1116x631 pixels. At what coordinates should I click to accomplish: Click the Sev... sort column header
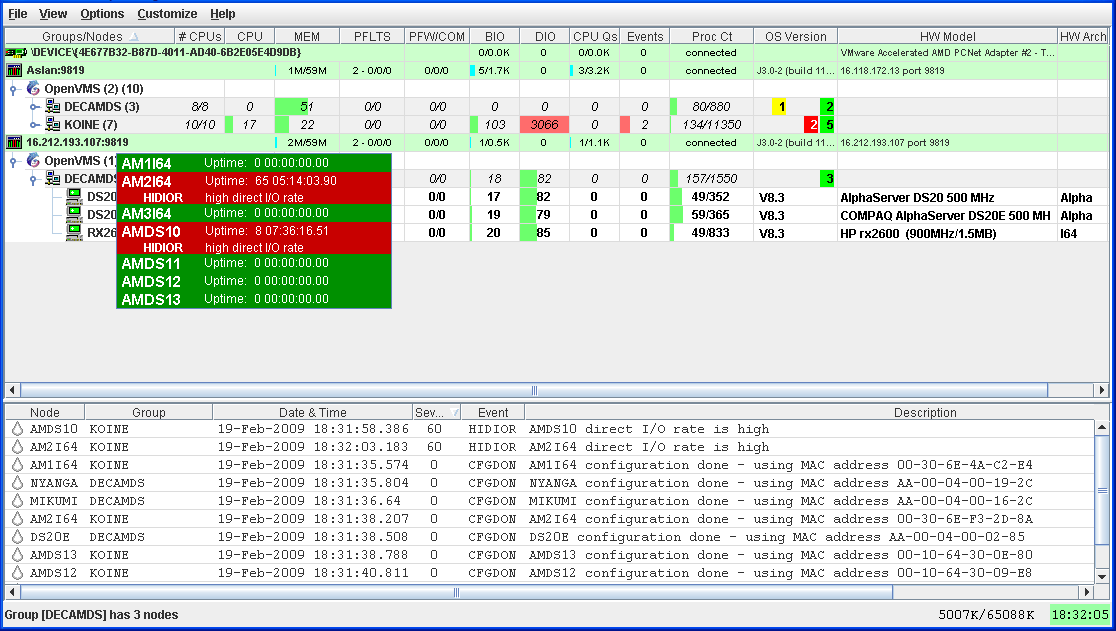(436, 412)
